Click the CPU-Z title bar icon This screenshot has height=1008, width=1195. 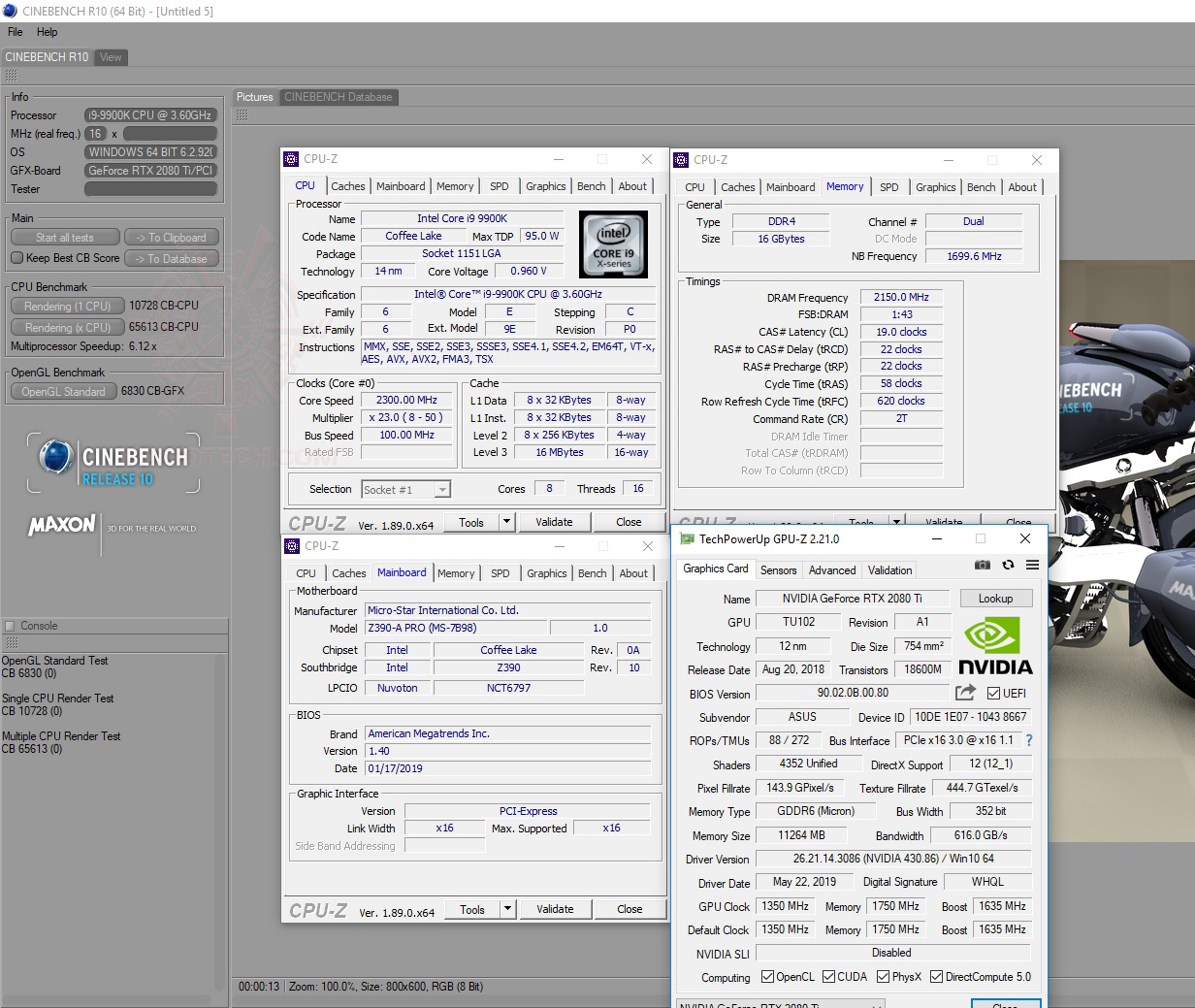click(289, 158)
